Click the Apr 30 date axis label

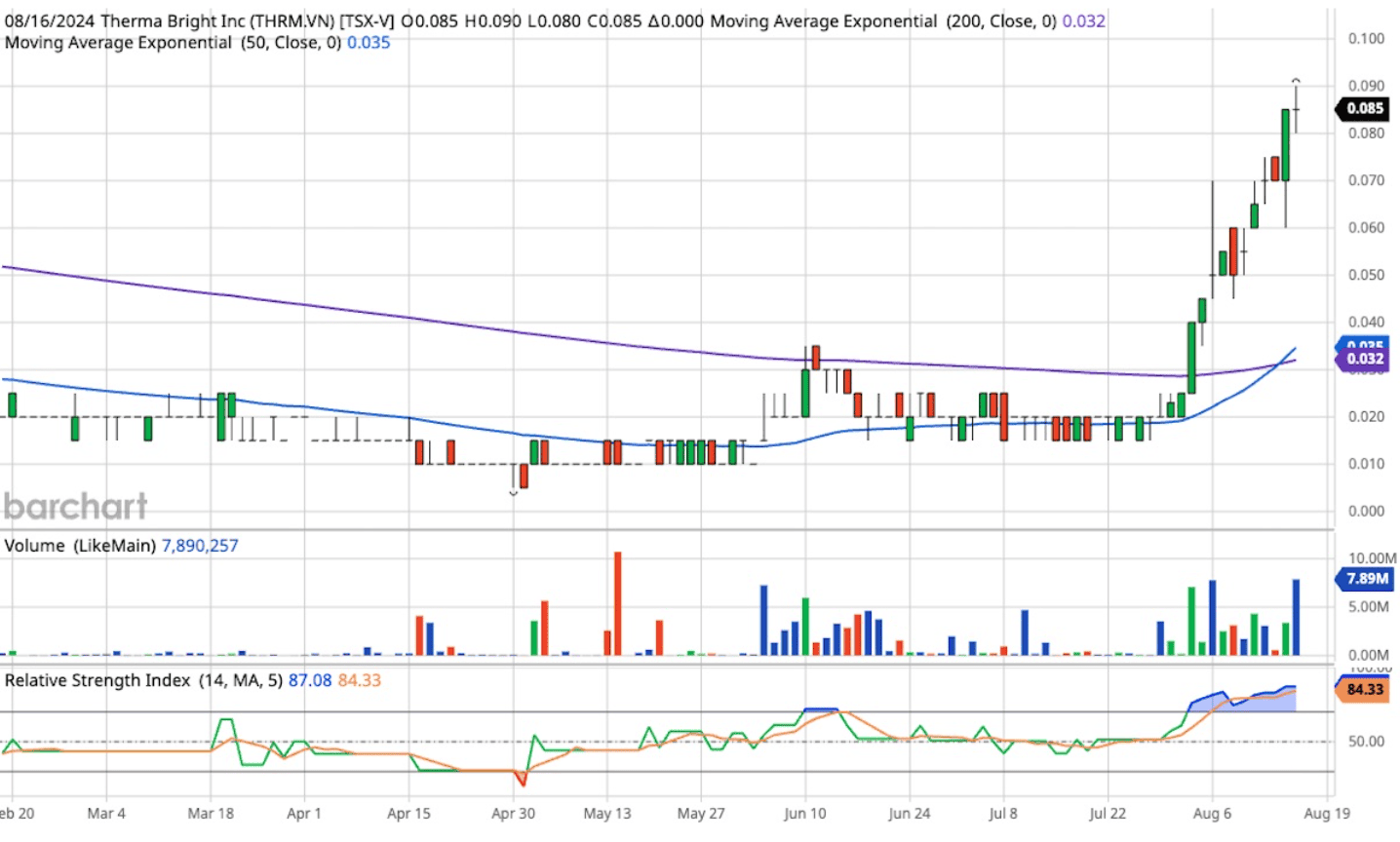513,813
